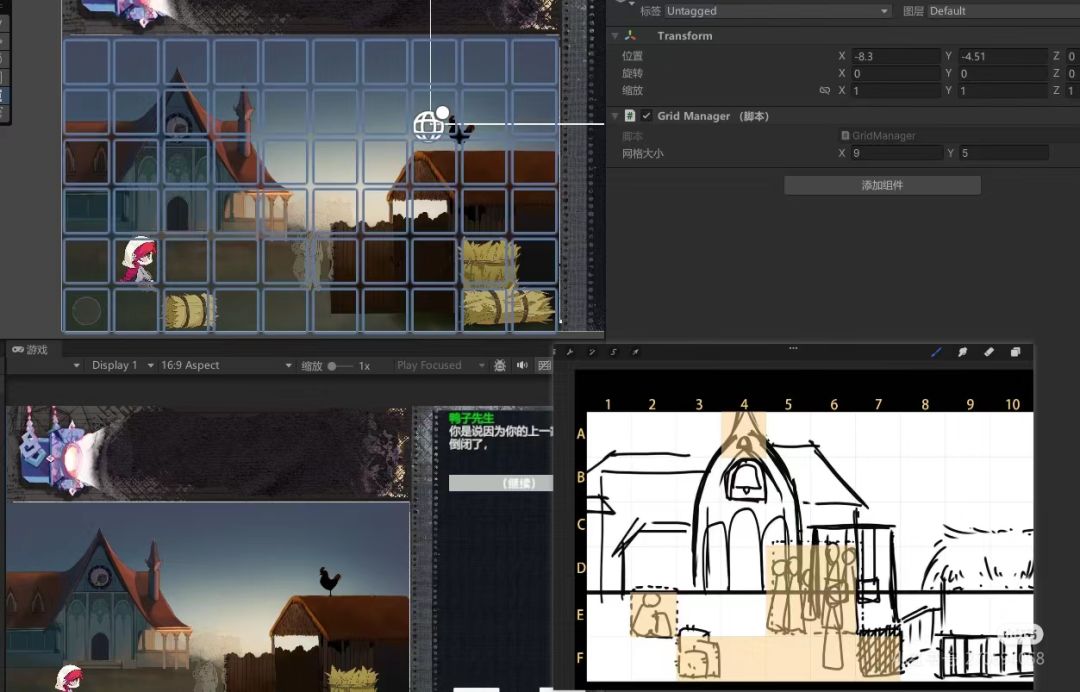This screenshot has height=692, width=1080.
Task: Collapse the Transform component section
Action: (615, 36)
